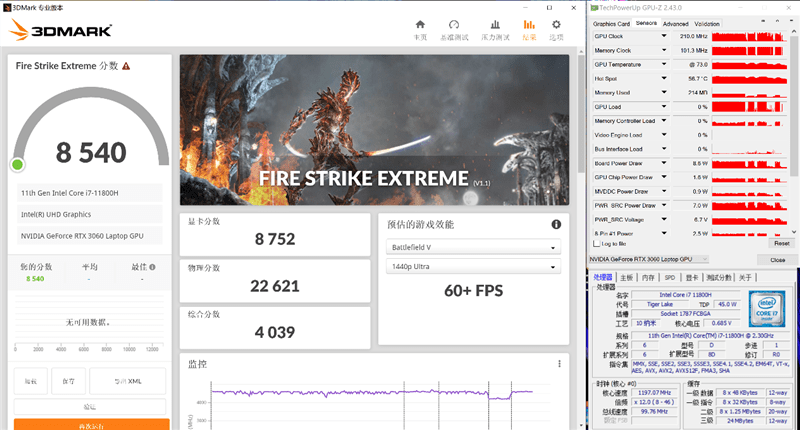Click the 验证 validate button in 3DMark
This screenshot has width=800, height=430.
[90, 407]
